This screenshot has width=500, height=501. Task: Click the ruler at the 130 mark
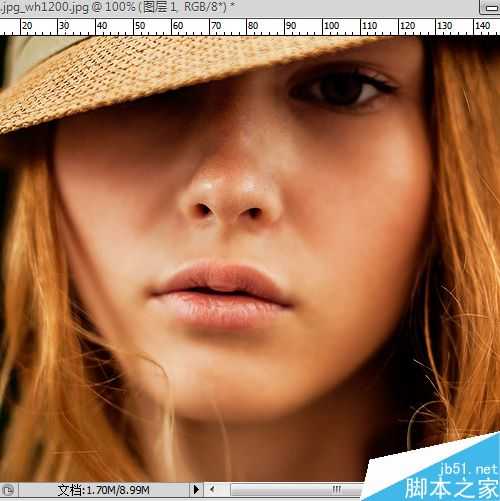click(444, 26)
